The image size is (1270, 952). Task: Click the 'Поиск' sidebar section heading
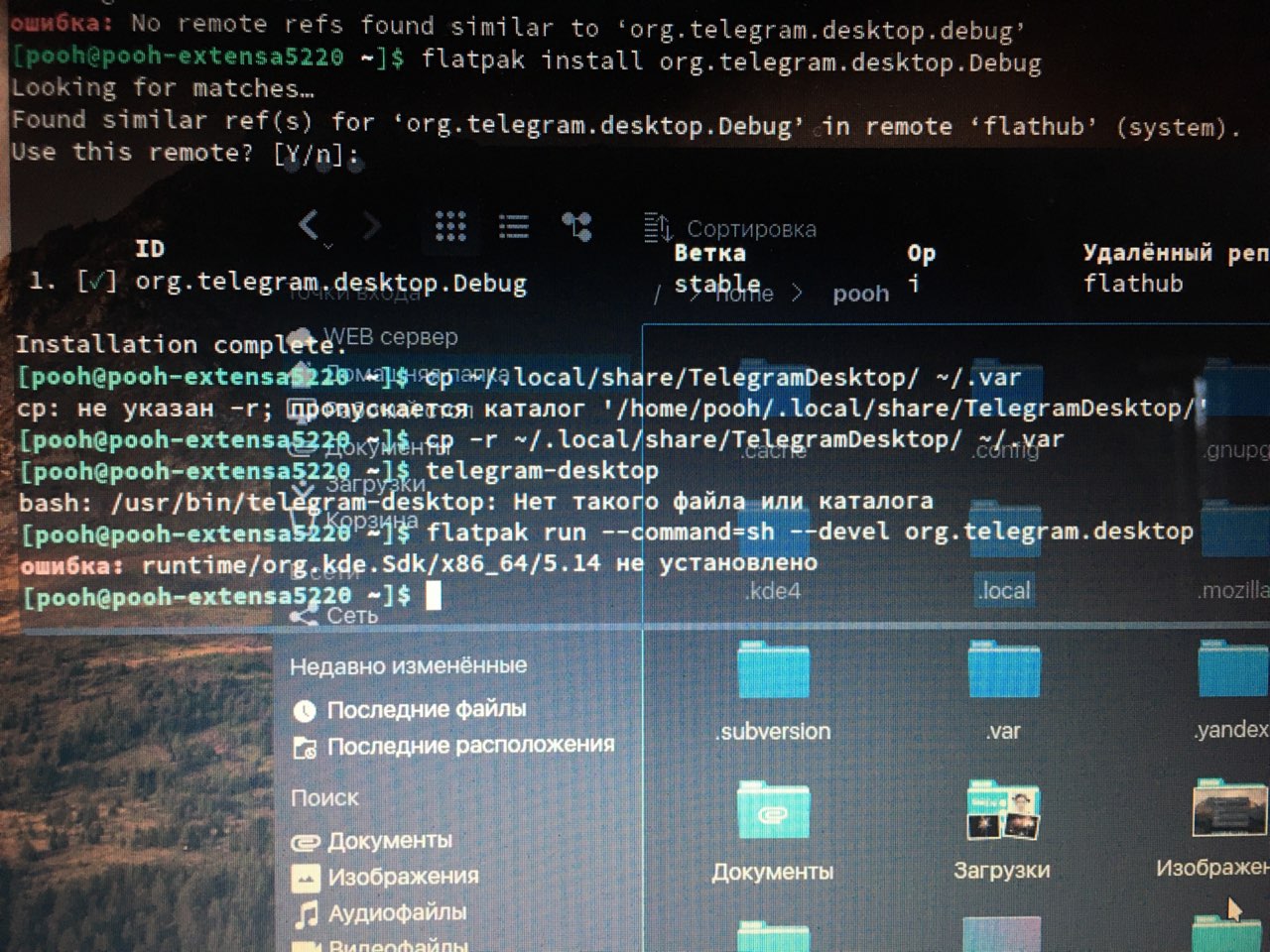(324, 798)
